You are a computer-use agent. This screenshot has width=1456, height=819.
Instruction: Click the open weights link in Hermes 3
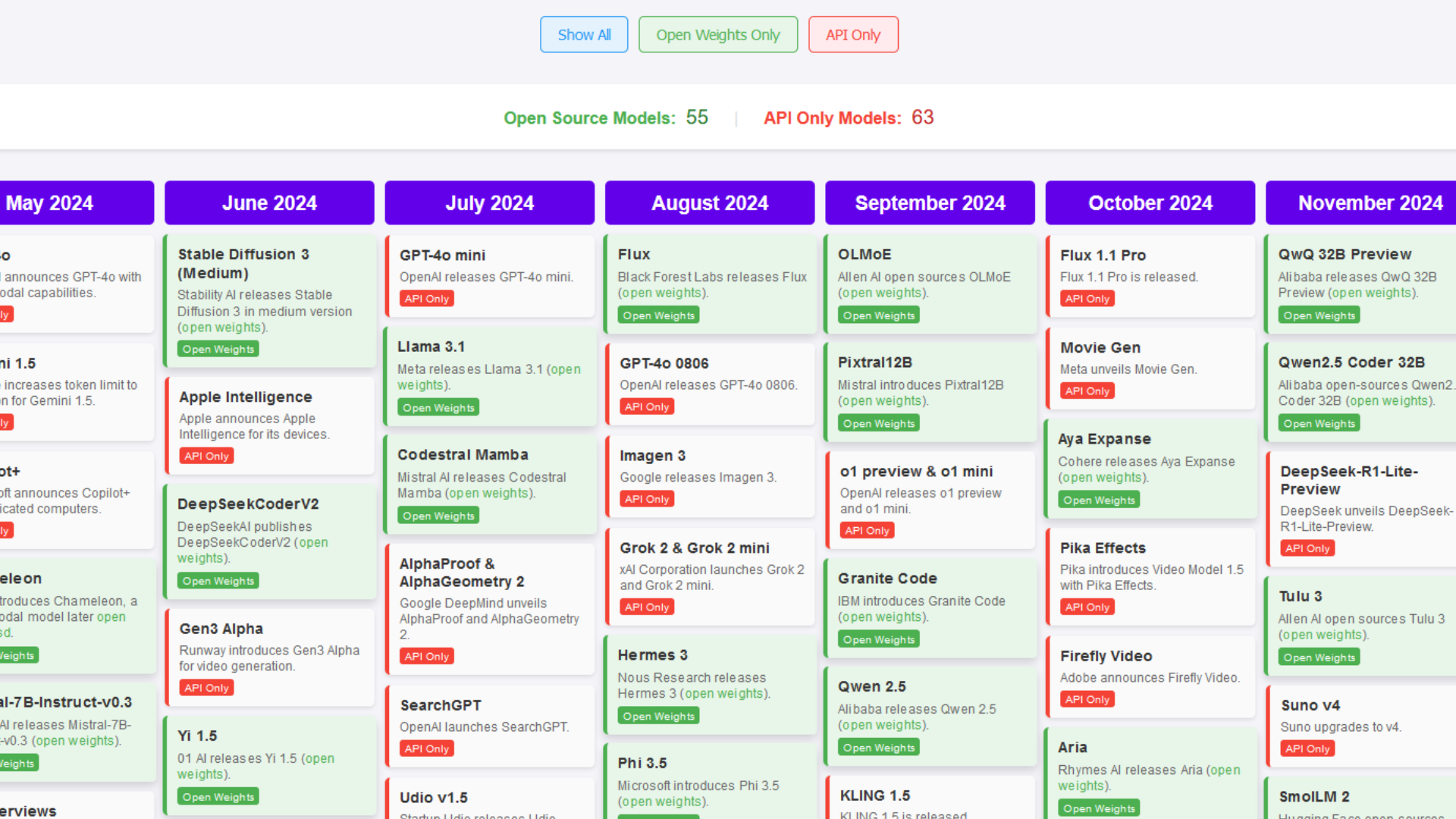(x=724, y=694)
